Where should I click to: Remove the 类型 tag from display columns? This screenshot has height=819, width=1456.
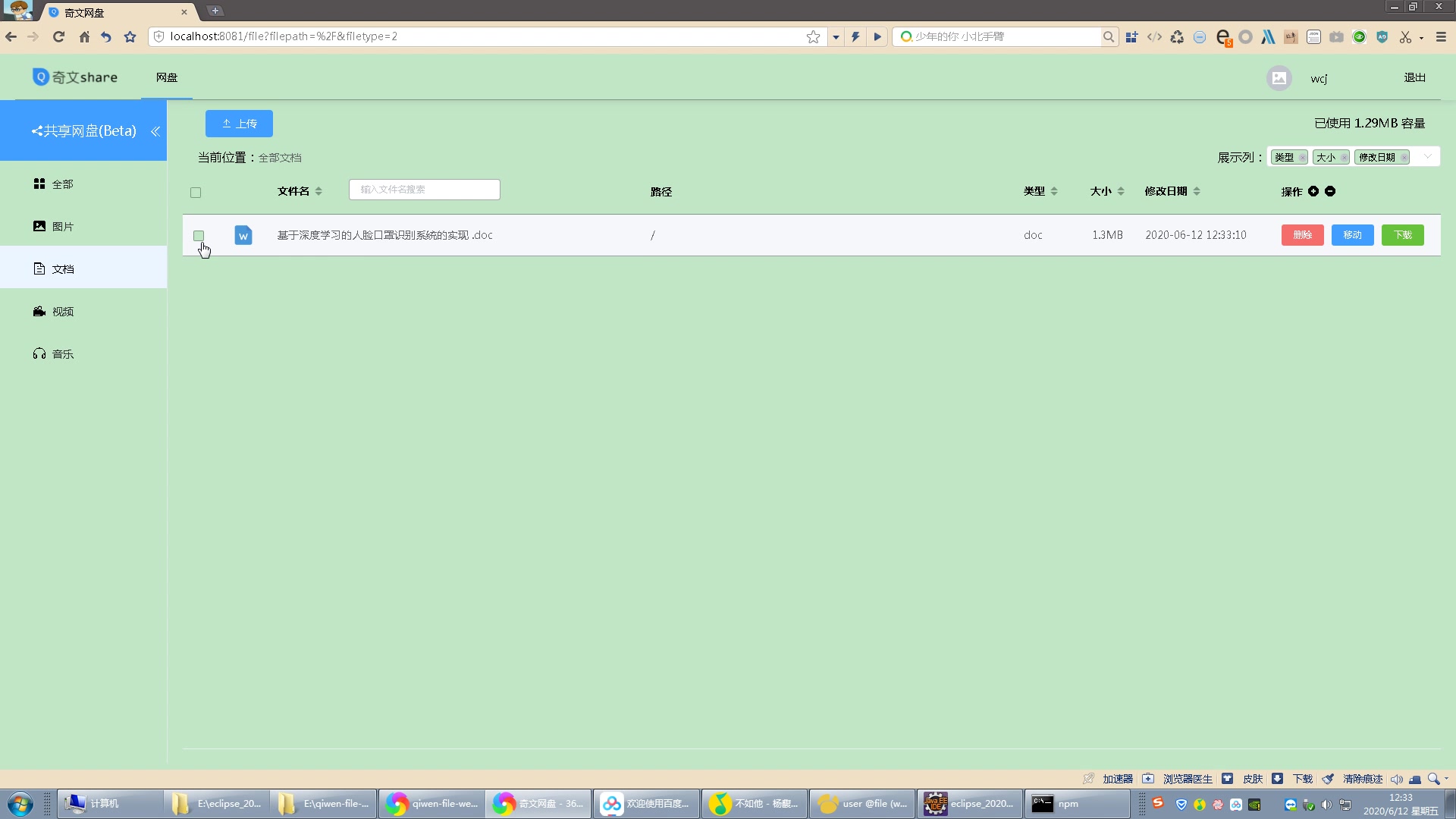(x=1302, y=158)
